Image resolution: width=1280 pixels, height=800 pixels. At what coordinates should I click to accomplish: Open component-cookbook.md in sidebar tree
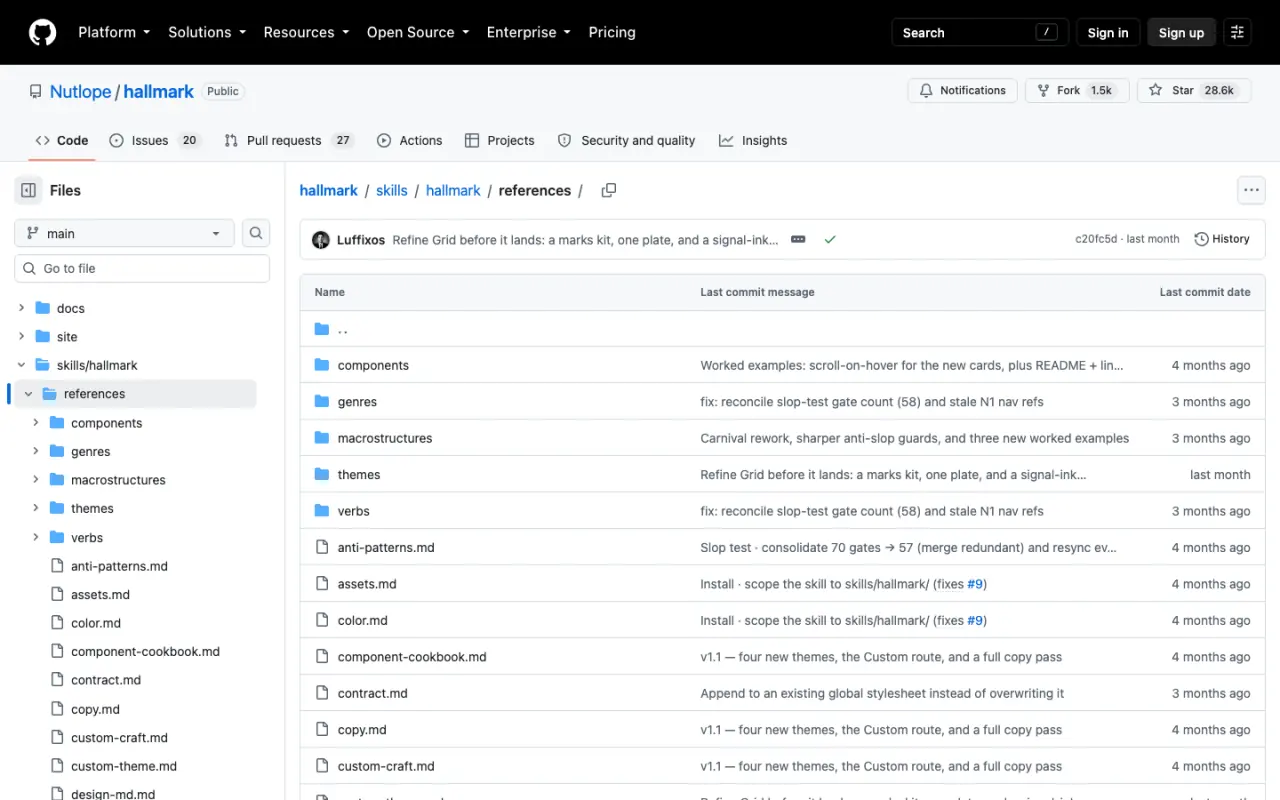pos(145,651)
